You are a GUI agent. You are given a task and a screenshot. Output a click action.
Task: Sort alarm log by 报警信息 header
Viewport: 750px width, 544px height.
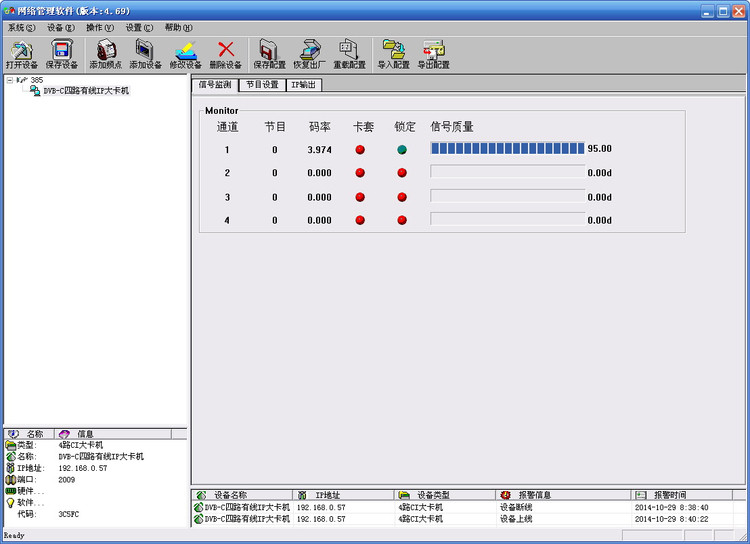pyautogui.click(x=563, y=495)
